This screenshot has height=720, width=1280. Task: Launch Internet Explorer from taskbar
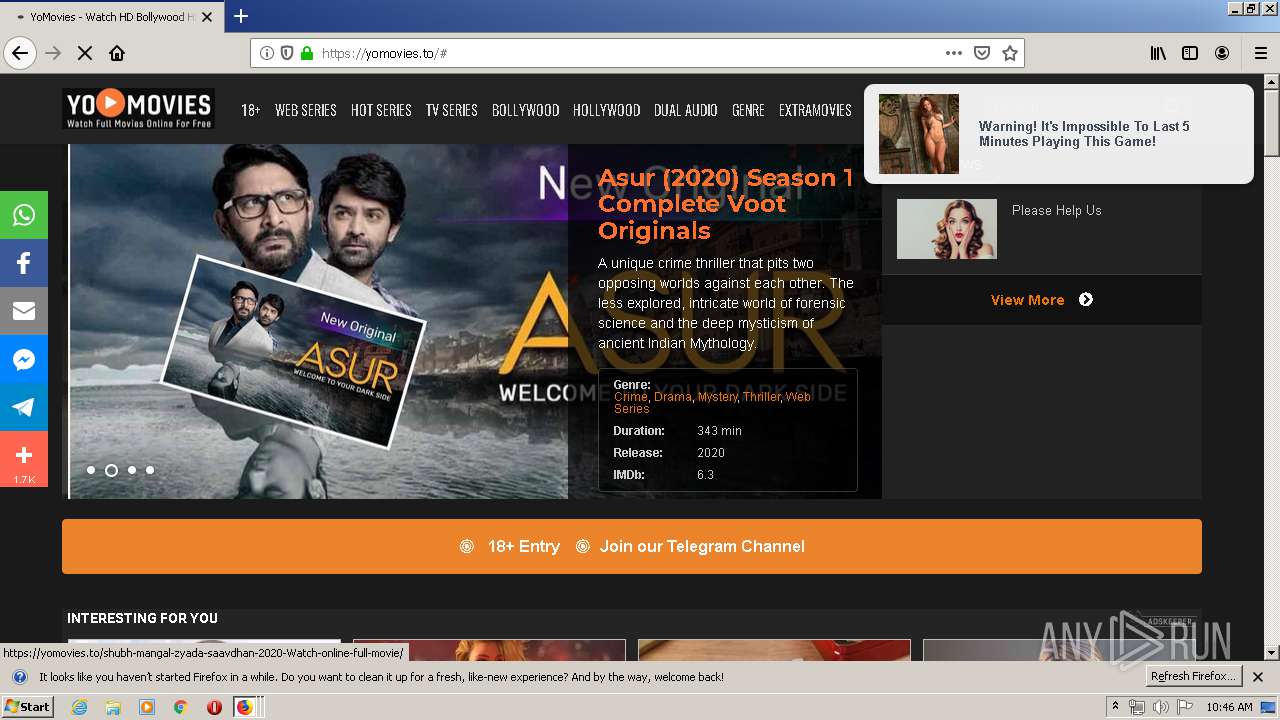pyautogui.click(x=80, y=707)
